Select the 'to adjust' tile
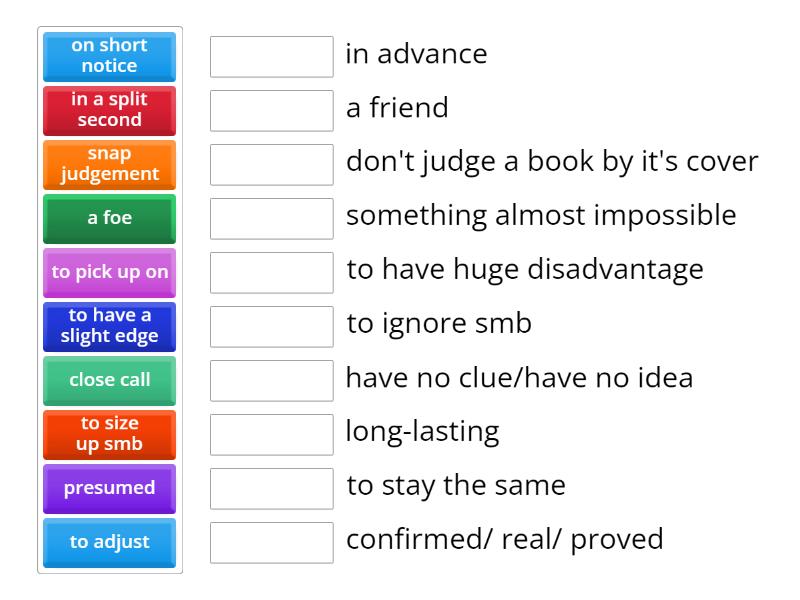This screenshot has height=600, width=800. [x=110, y=542]
